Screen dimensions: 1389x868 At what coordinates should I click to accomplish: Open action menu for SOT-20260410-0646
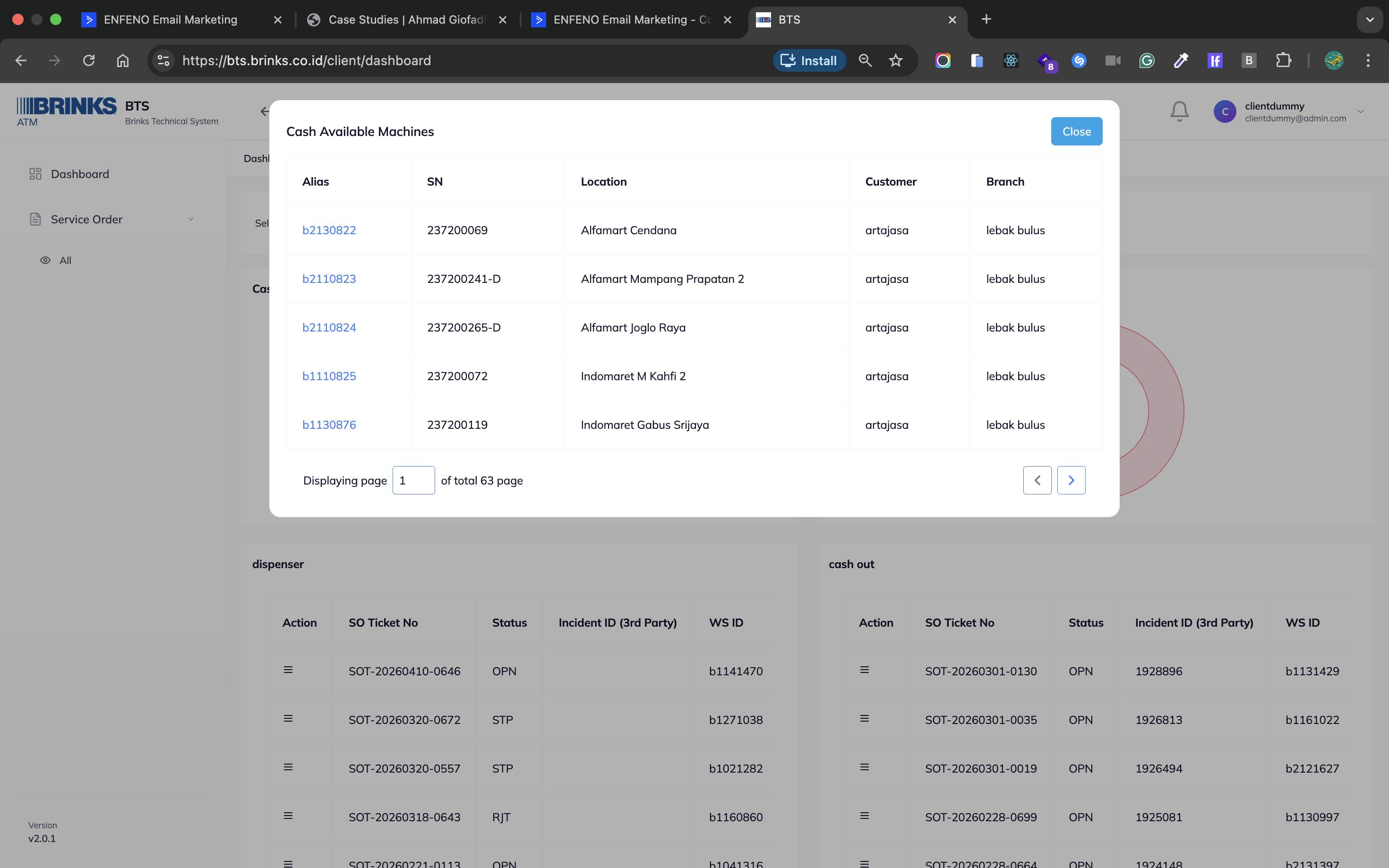[x=288, y=670]
